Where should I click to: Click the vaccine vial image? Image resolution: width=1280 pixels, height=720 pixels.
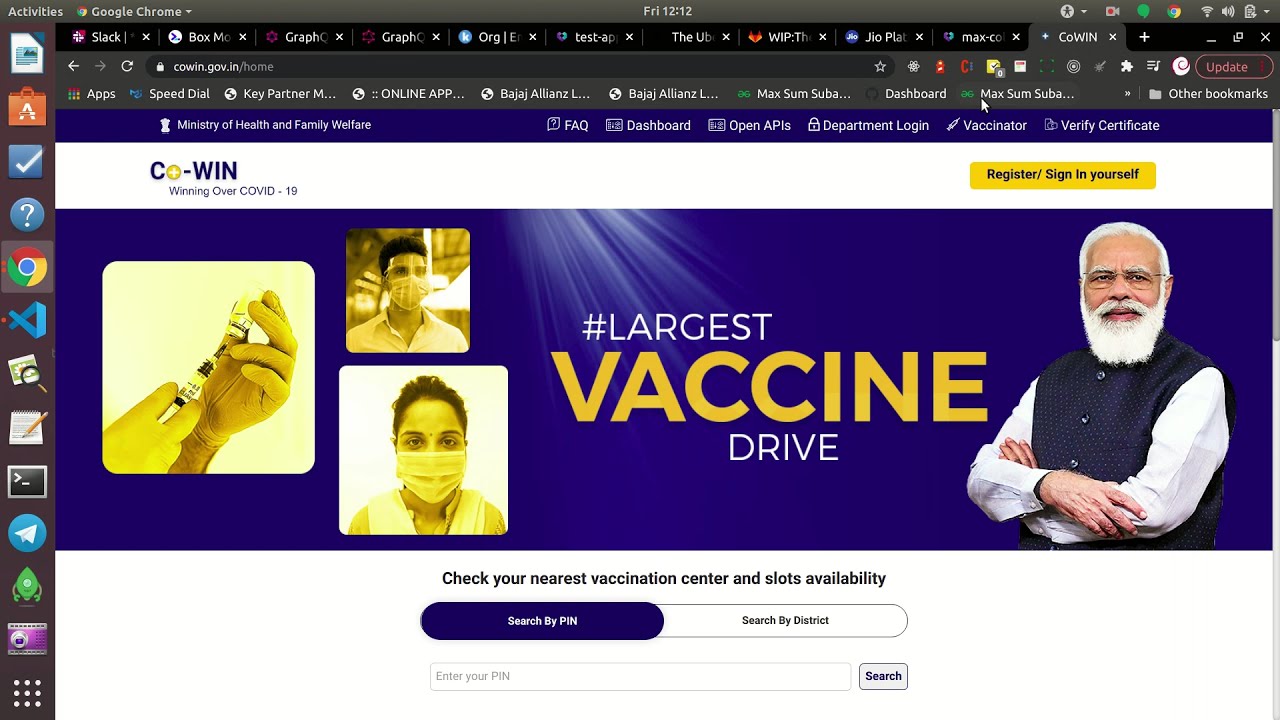(x=208, y=367)
